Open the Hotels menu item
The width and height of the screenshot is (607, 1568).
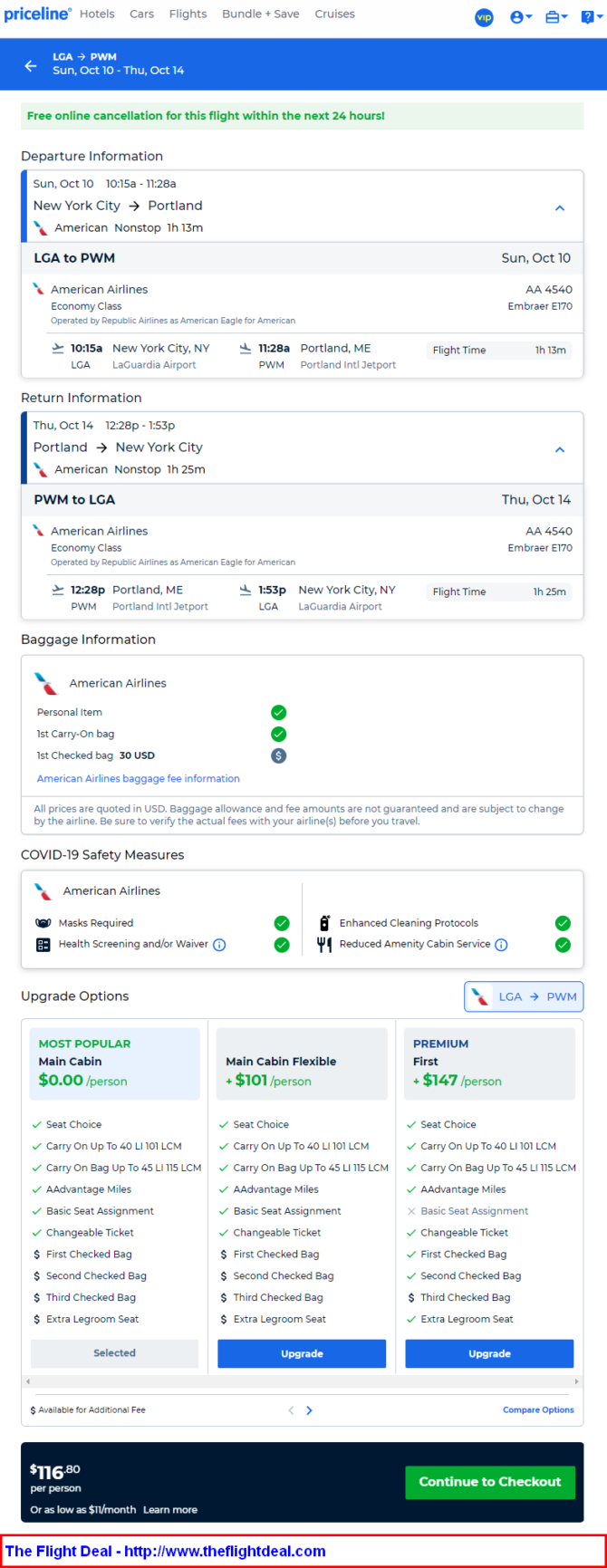[x=97, y=14]
